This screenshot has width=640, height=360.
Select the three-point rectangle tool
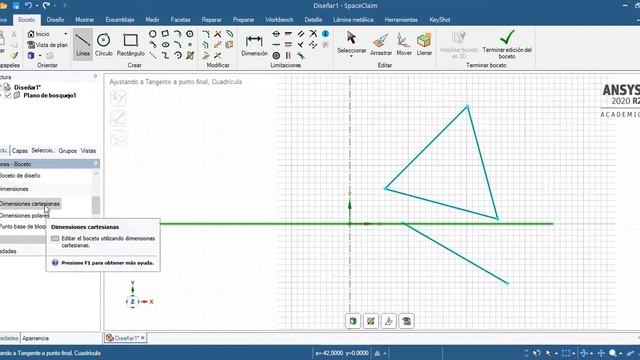click(x=165, y=34)
